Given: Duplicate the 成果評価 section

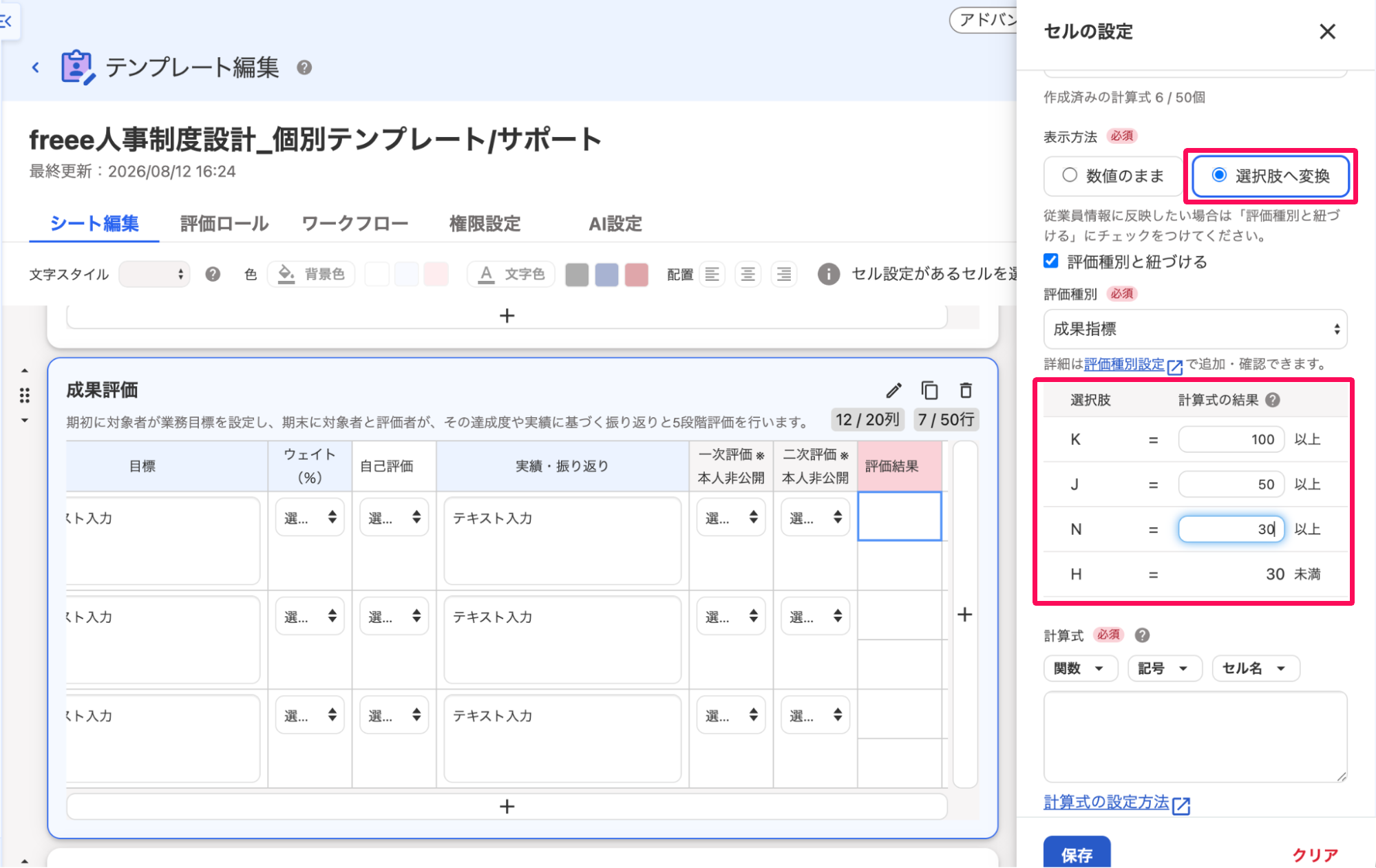Looking at the screenshot, I should point(930,390).
